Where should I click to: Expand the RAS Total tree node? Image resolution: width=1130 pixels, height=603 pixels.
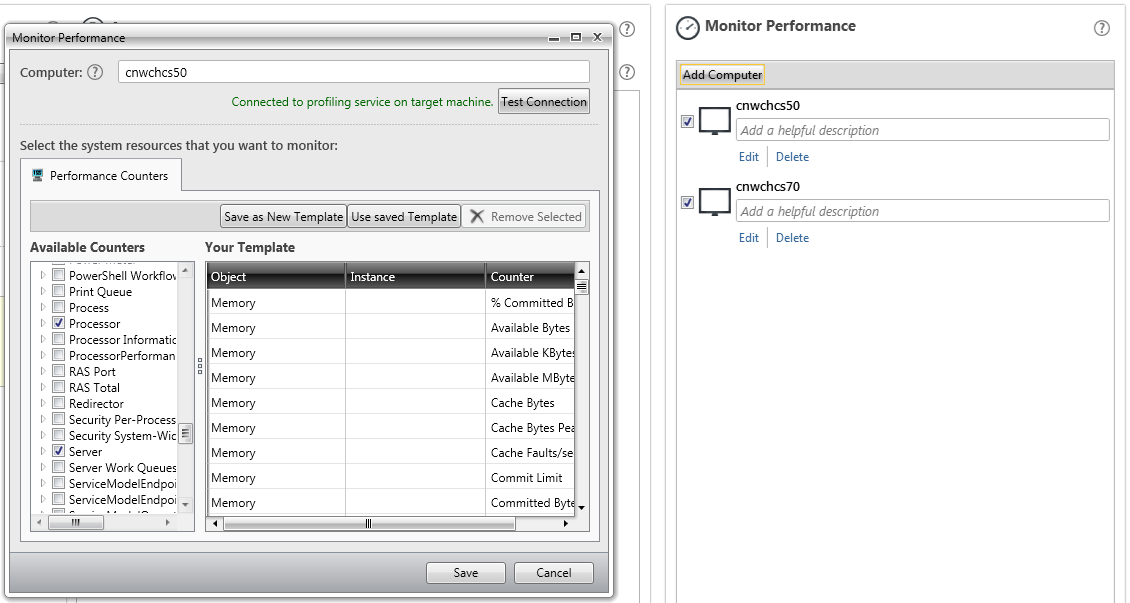(x=43, y=388)
